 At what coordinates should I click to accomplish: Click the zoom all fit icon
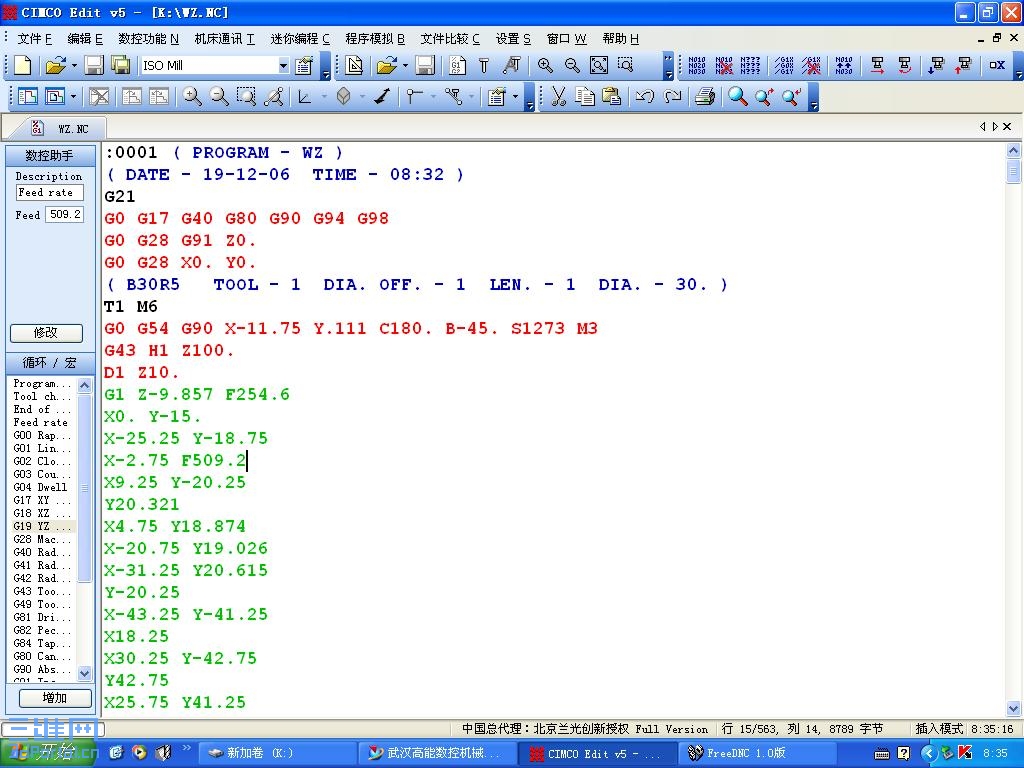[x=599, y=65]
